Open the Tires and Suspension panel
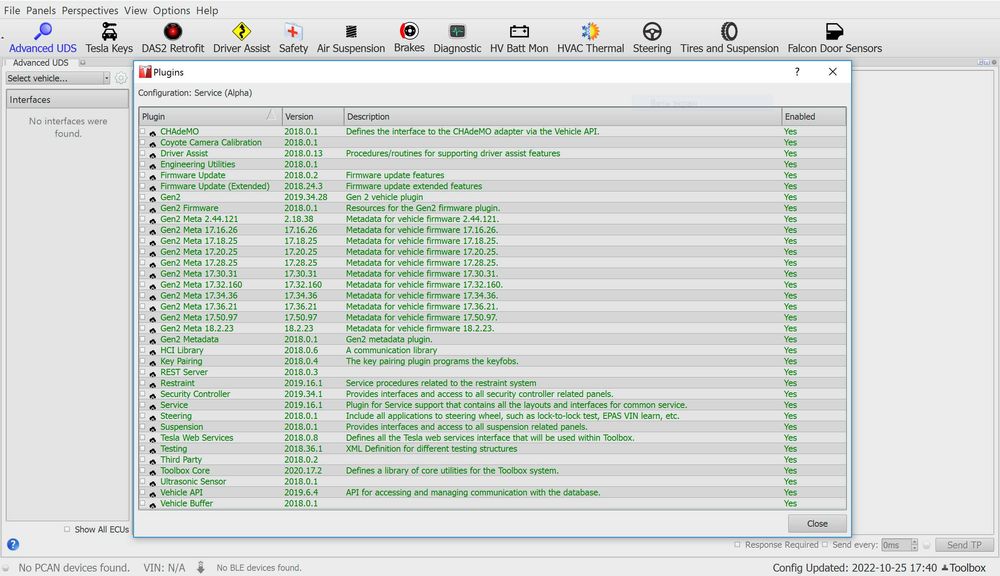This screenshot has height=576, width=1000. pyautogui.click(x=729, y=38)
